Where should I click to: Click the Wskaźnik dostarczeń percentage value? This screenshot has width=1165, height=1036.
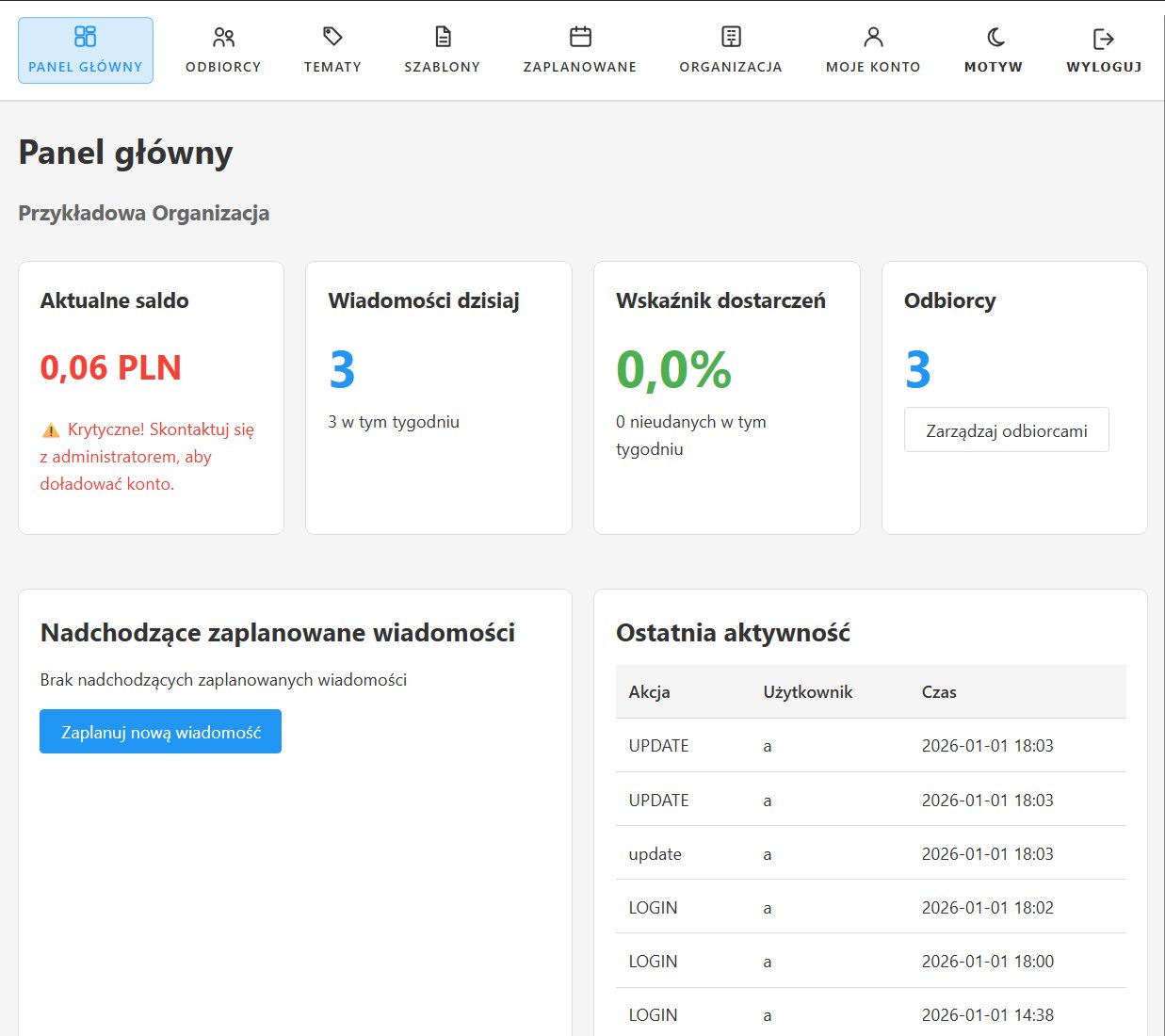click(x=673, y=369)
